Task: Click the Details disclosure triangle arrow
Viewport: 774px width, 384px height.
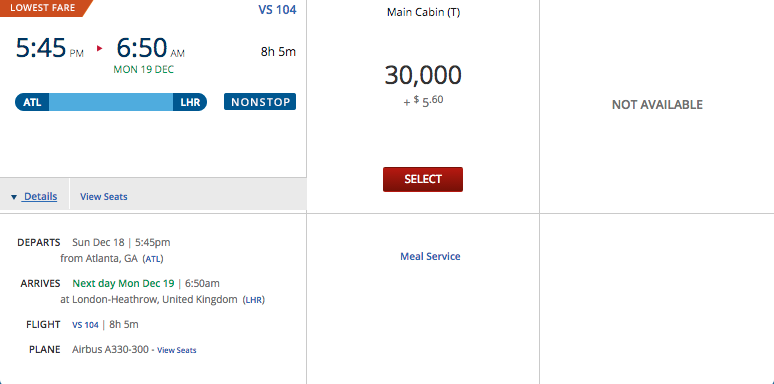Action: [14, 197]
